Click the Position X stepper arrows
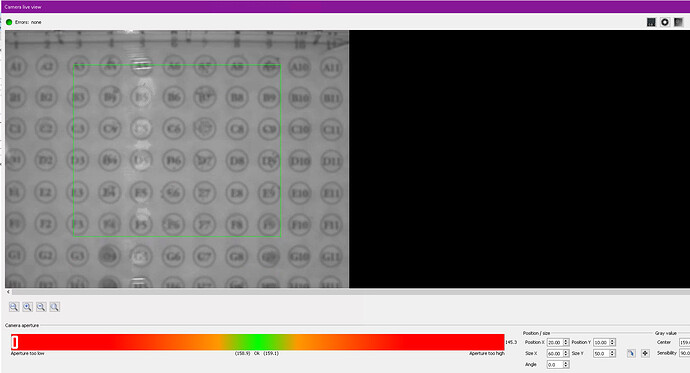 [566, 342]
